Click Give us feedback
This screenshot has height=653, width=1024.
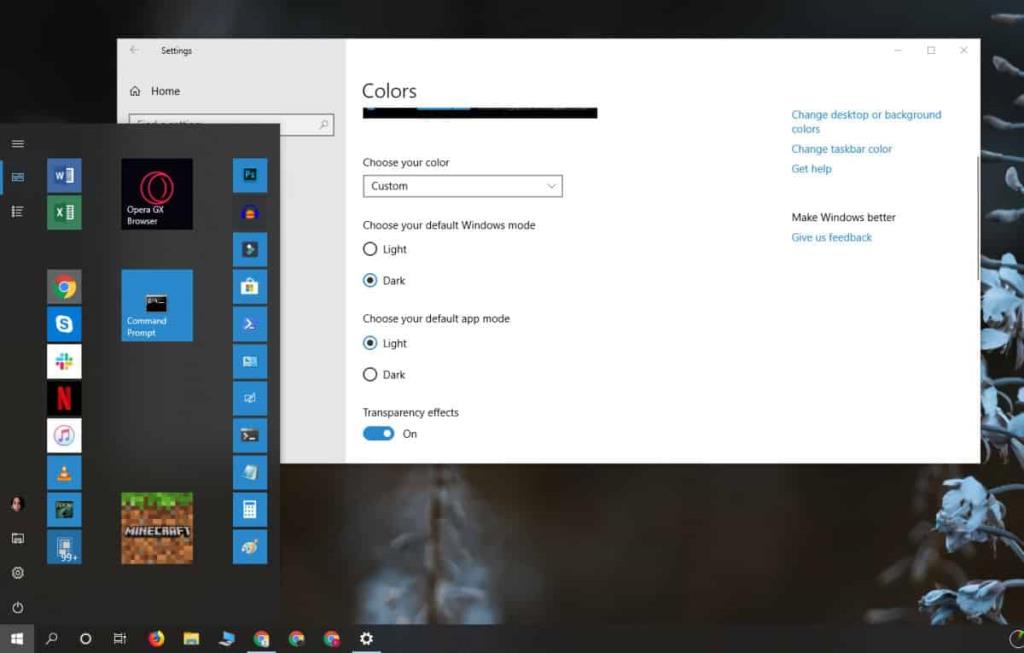pyautogui.click(x=831, y=237)
